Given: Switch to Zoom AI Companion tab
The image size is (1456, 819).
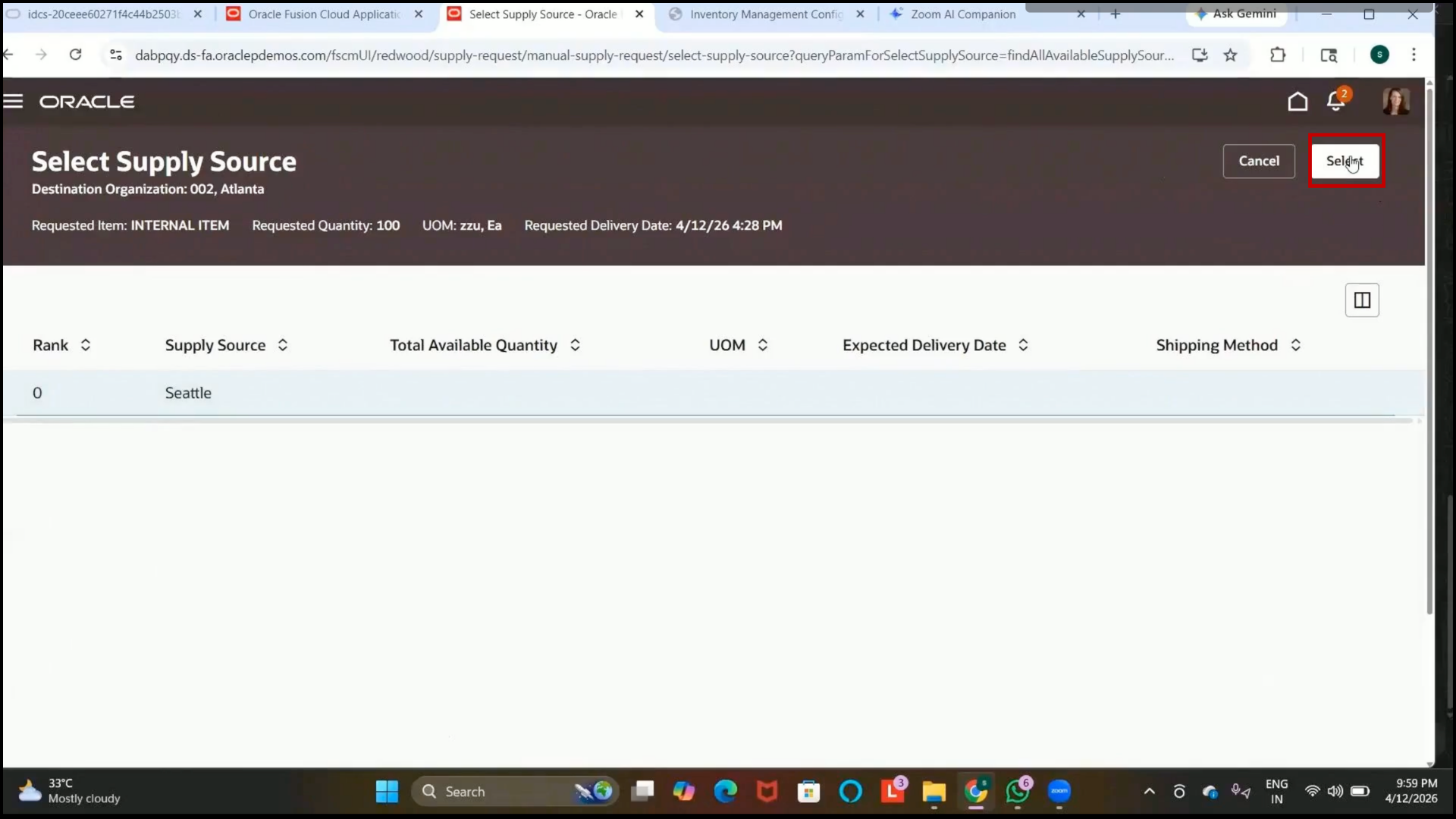Looking at the screenshot, I should (x=963, y=14).
